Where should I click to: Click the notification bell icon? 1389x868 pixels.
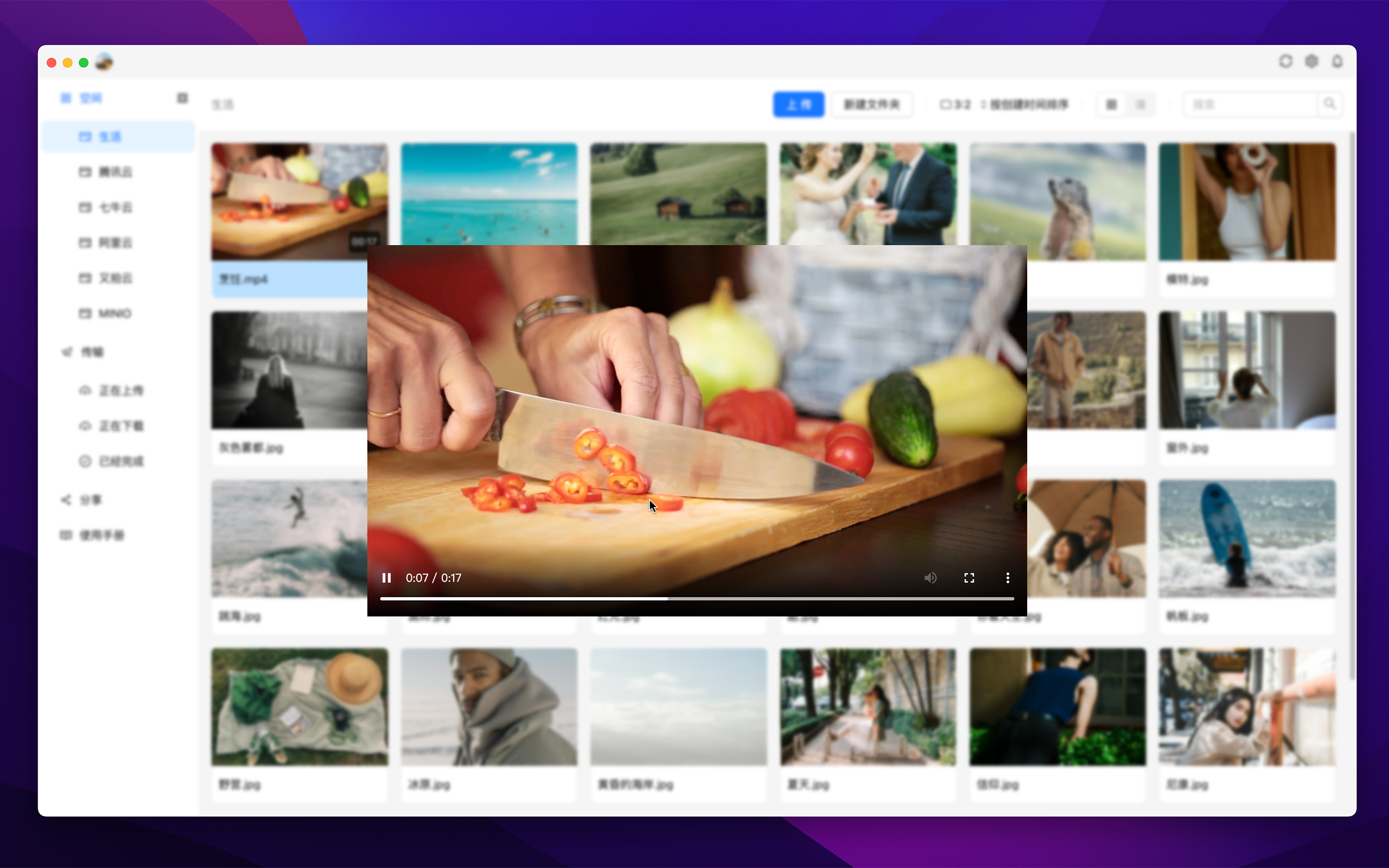pyautogui.click(x=1337, y=61)
